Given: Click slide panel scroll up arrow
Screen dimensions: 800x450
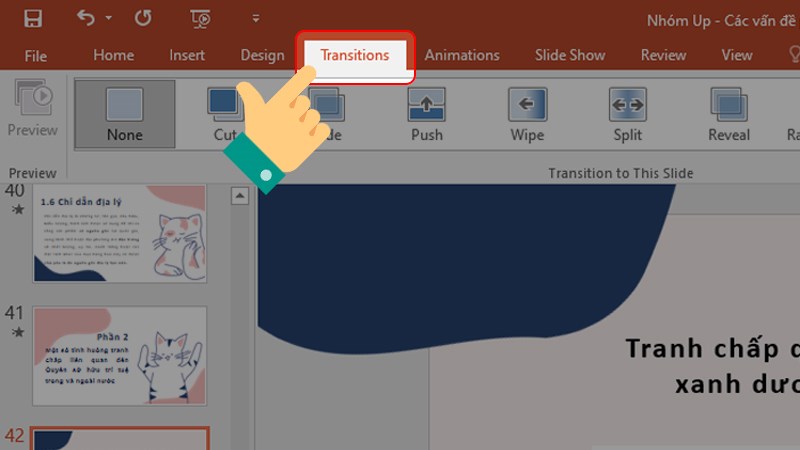Looking at the screenshot, I should [240, 197].
